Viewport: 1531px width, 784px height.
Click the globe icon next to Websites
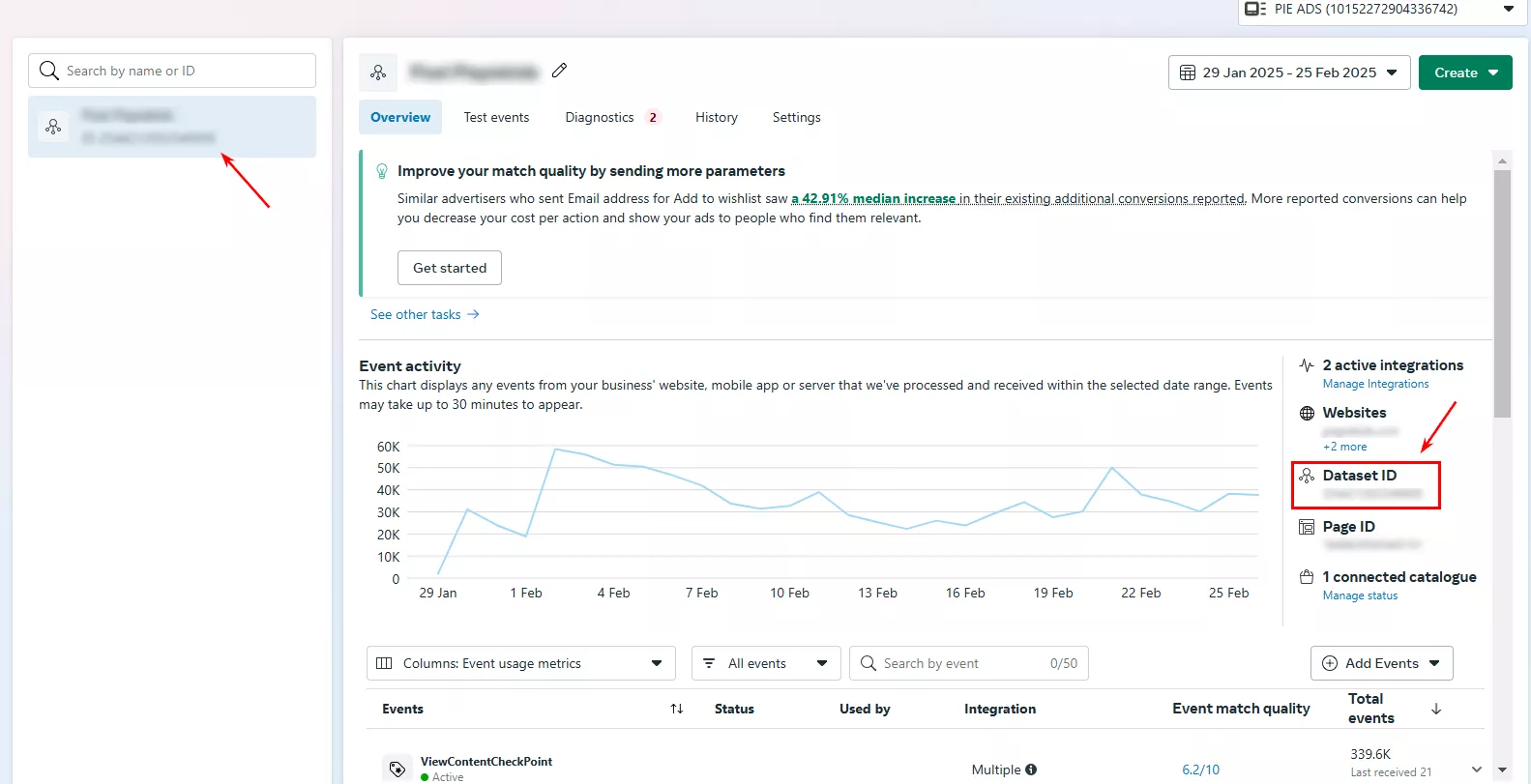coord(1307,413)
